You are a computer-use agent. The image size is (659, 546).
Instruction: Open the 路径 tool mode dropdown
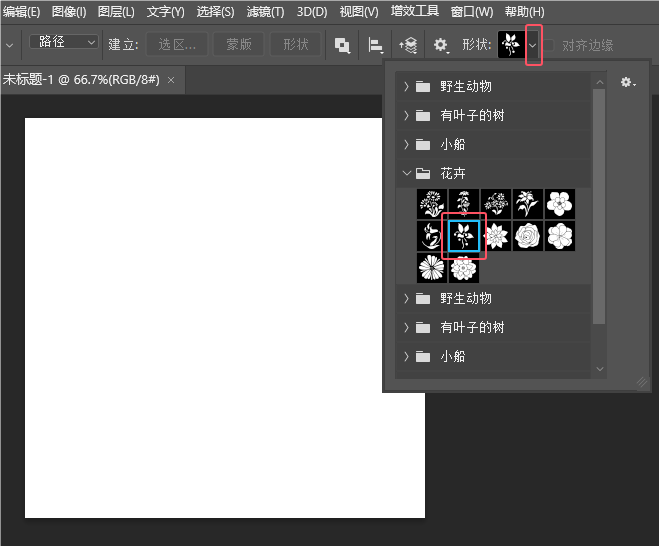pos(64,42)
